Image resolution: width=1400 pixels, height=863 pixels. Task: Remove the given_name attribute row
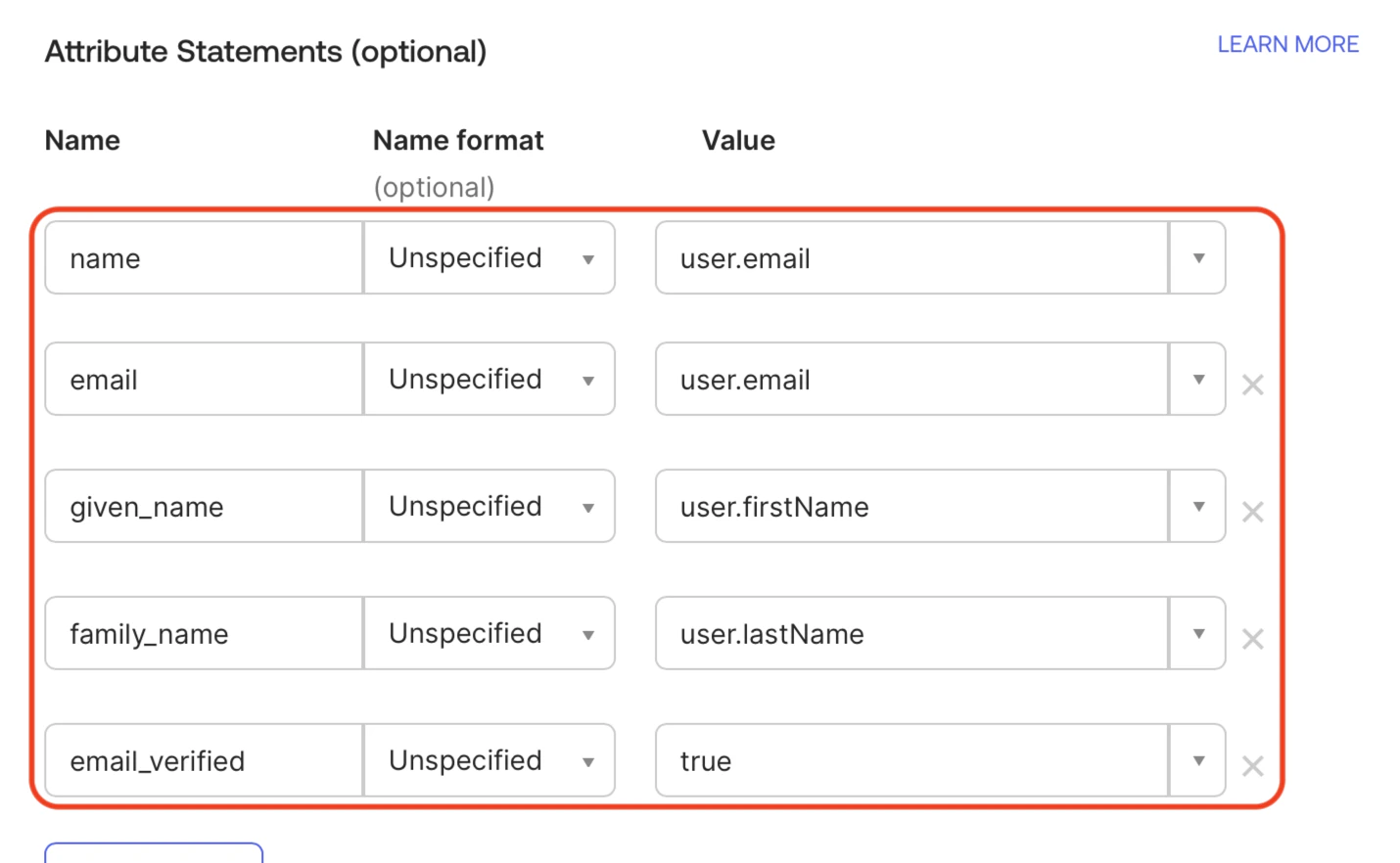point(1252,512)
